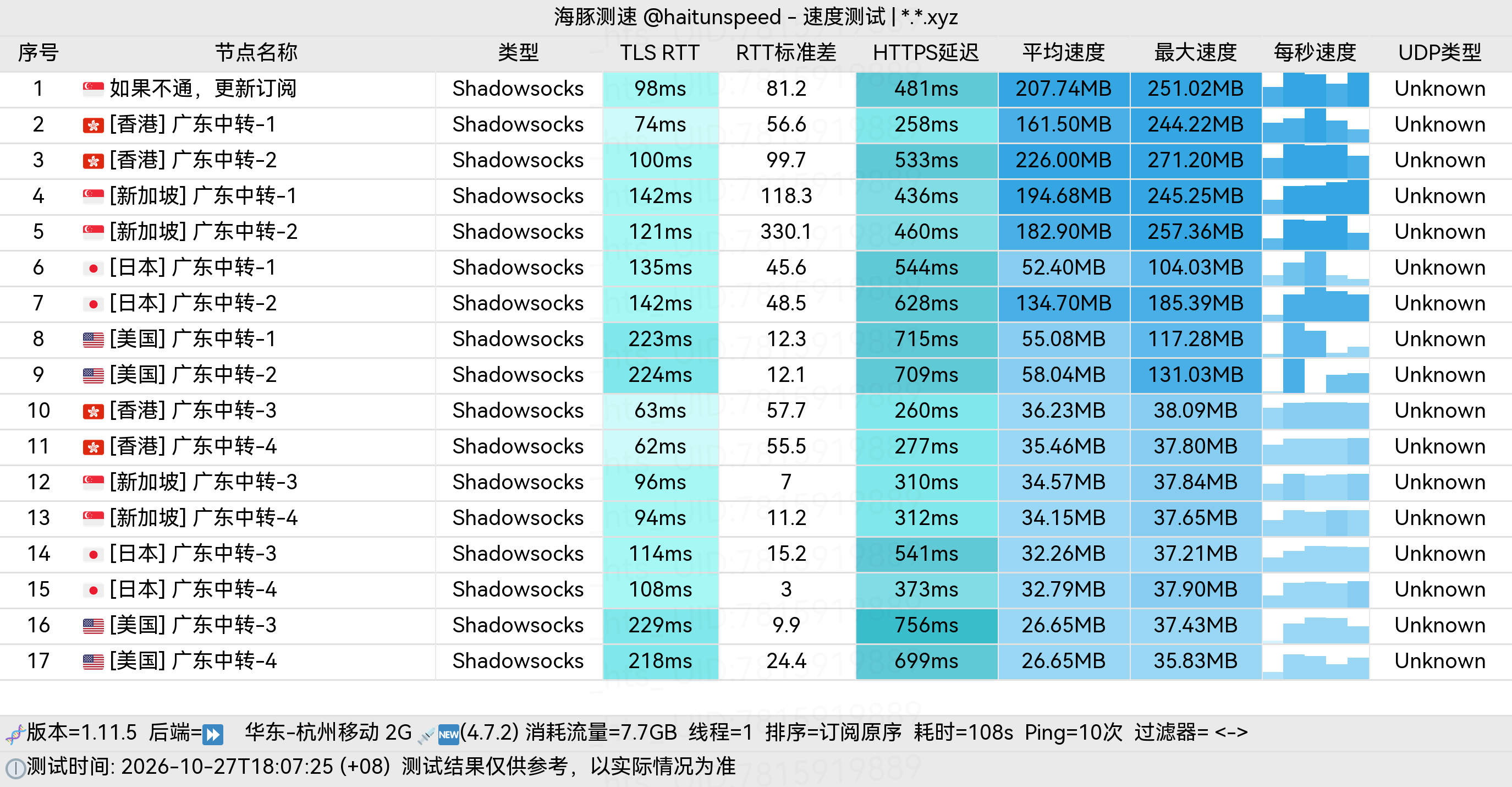The image size is (1512, 787).
Task: Click Hong Kong flag beside [香港] 广东中转-1
Action: [x=94, y=125]
